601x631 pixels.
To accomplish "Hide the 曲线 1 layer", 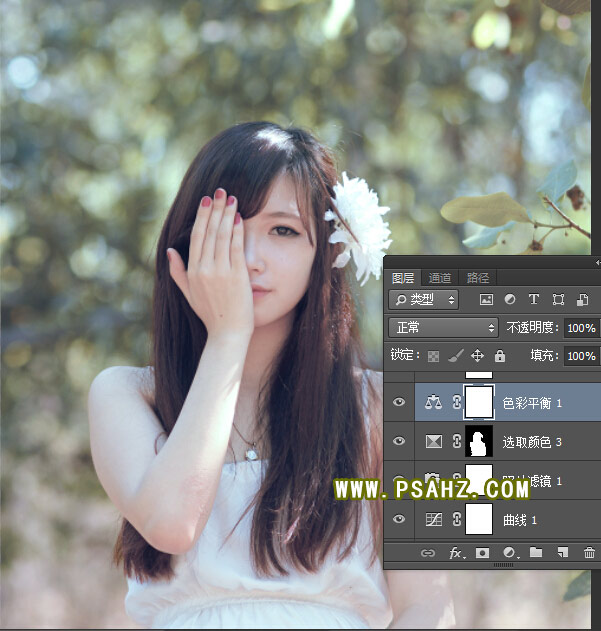I will pyautogui.click(x=400, y=519).
